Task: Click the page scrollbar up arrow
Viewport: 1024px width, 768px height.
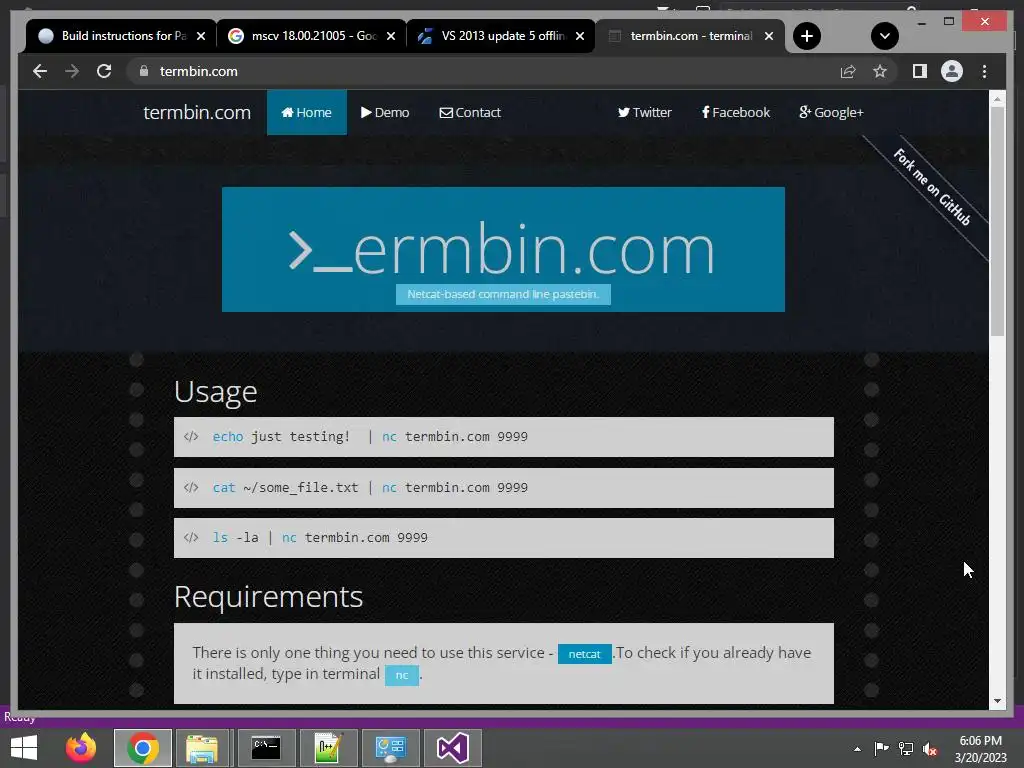Action: coord(997,99)
